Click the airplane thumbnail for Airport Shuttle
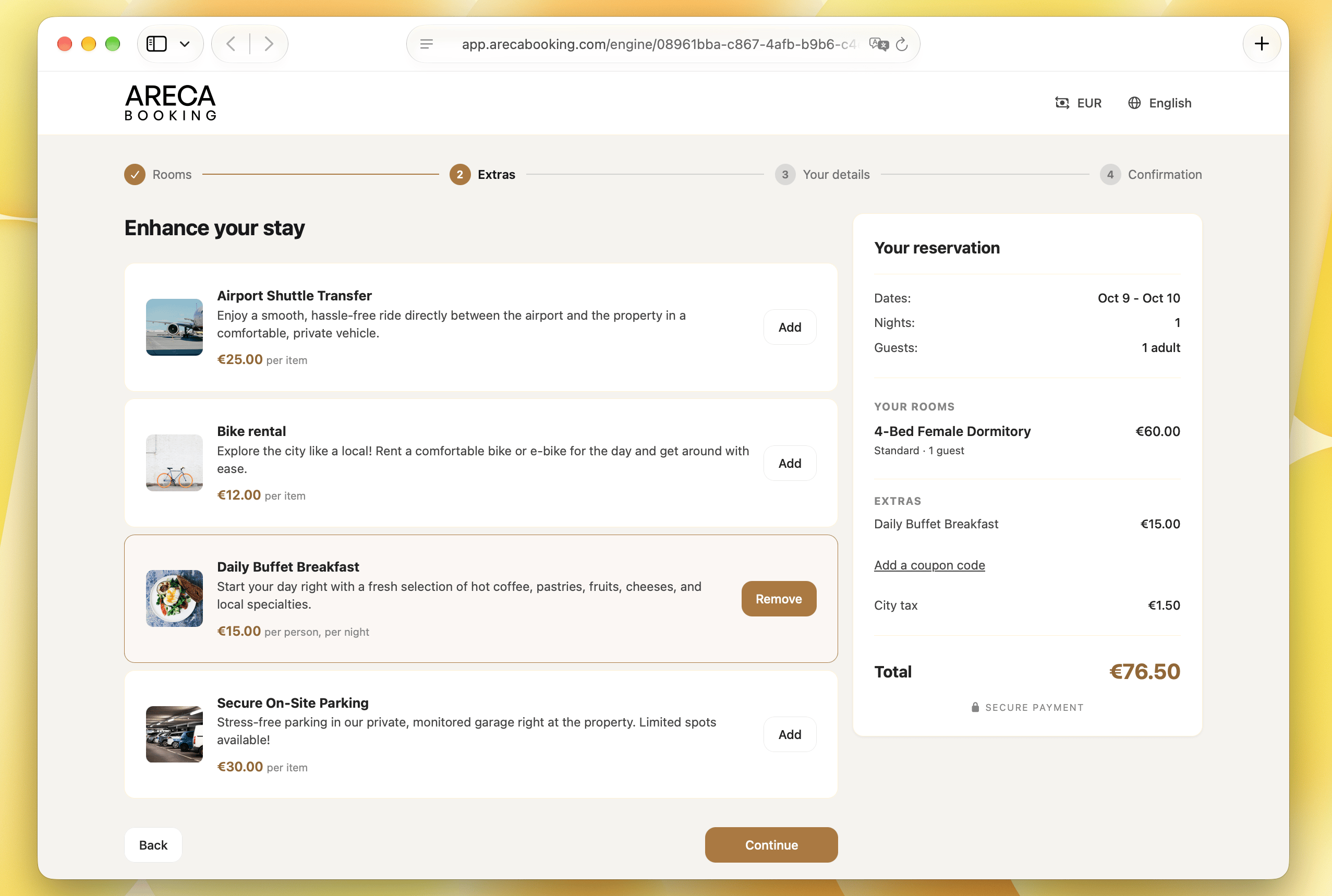Image resolution: width=1332 pixels, height=896 pixels. pyautogui.click(x=174, y=328)
